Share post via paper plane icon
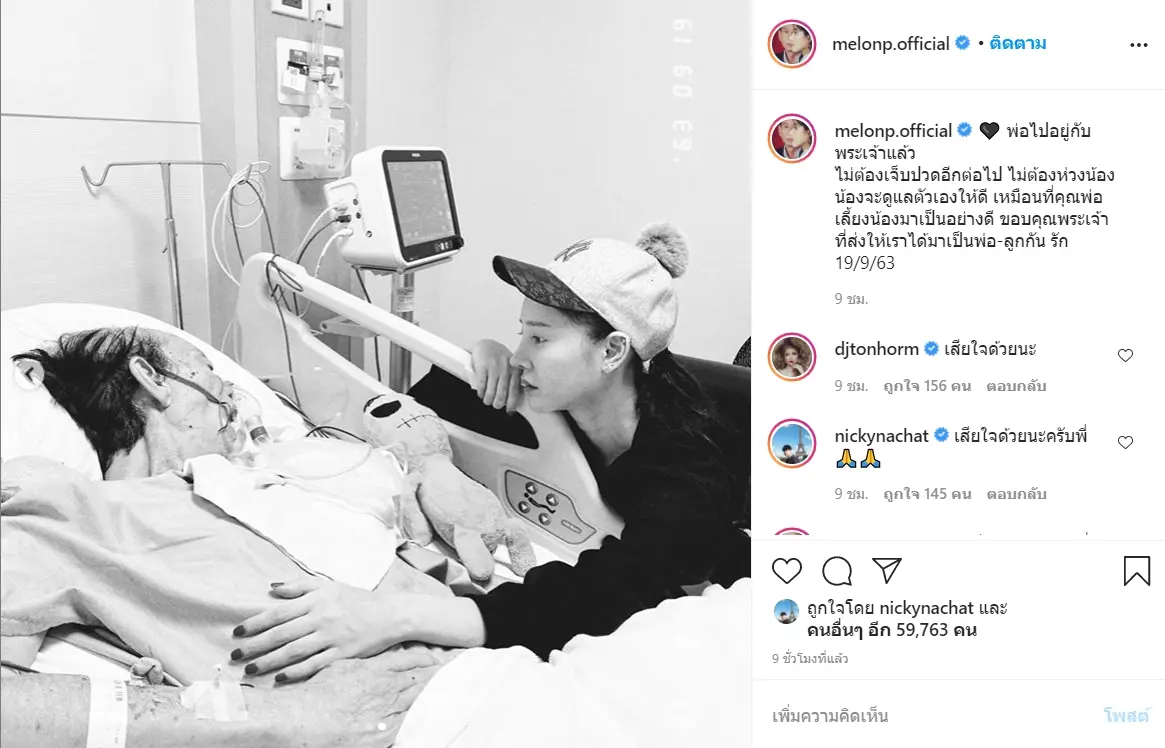This screenshot has width=1165, height=748. (886, 570)
